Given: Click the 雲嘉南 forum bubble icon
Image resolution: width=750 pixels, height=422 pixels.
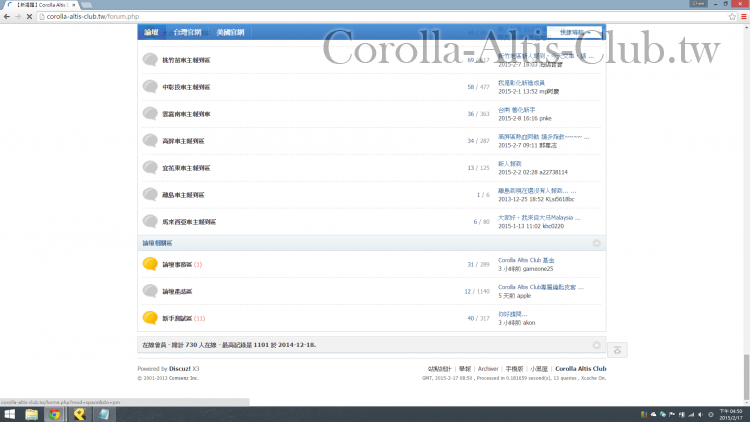Looking at the screenshot, I should coord(150,113).
